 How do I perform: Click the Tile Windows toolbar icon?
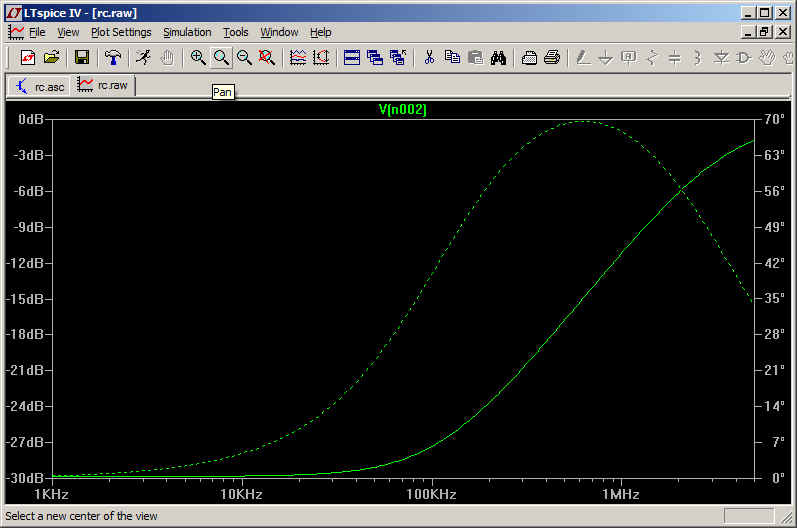pyautogui.click(x=351, y=58)
